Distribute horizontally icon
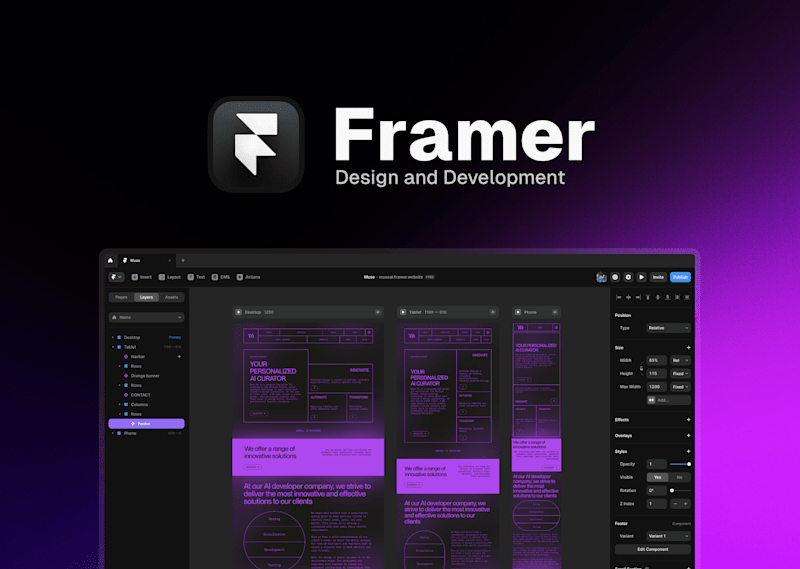This screenshot has height=569, width=800. click(x=678, y=297)
